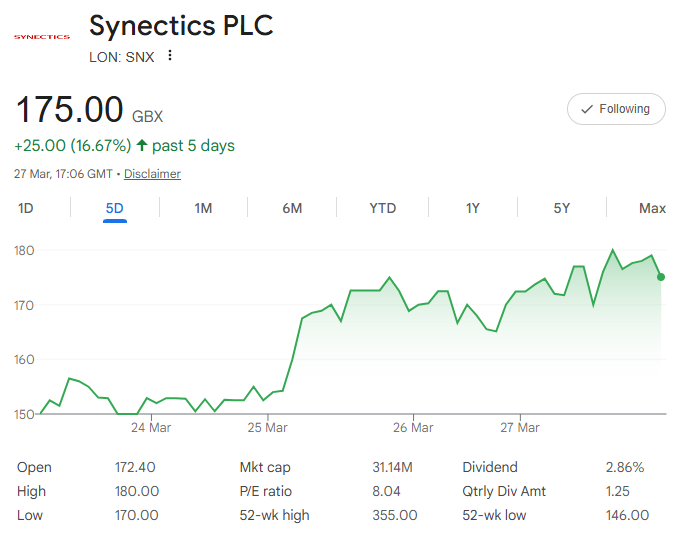Image resolution: width=682 pixels, height=538 pixels.
Task: Toggle the Following button
Action: [616, 109]
